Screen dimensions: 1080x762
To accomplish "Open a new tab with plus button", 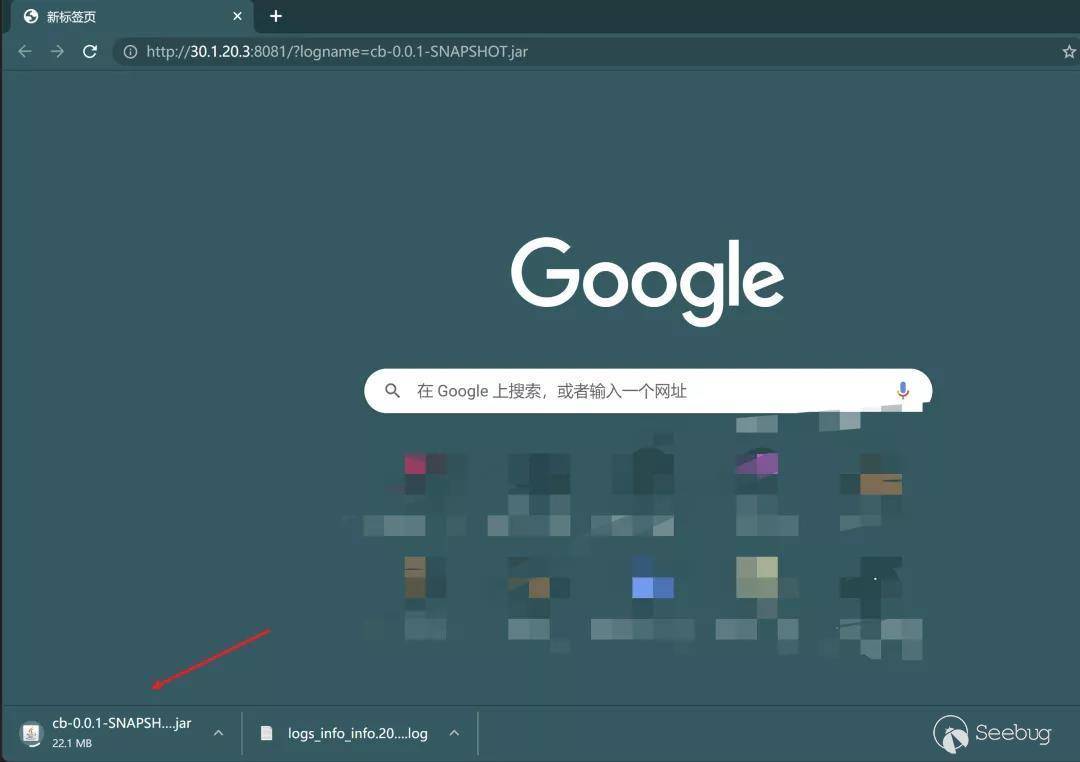I will point(276,16).
